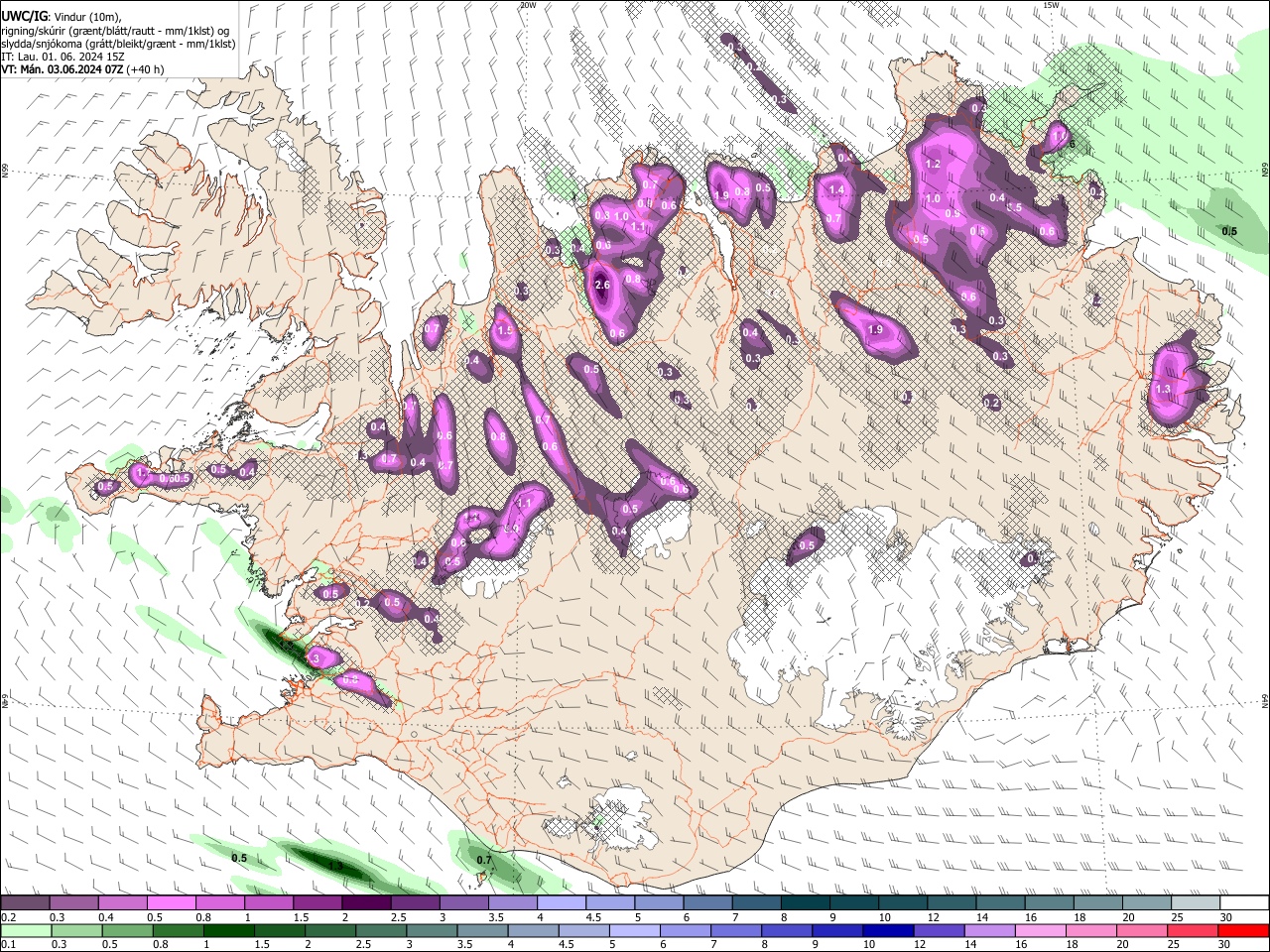Select the 'IT: Lau. 01. 06. 2024 15Z' text
The width and height of the screenshot is (1270, 952).
[x=63, y=57]
